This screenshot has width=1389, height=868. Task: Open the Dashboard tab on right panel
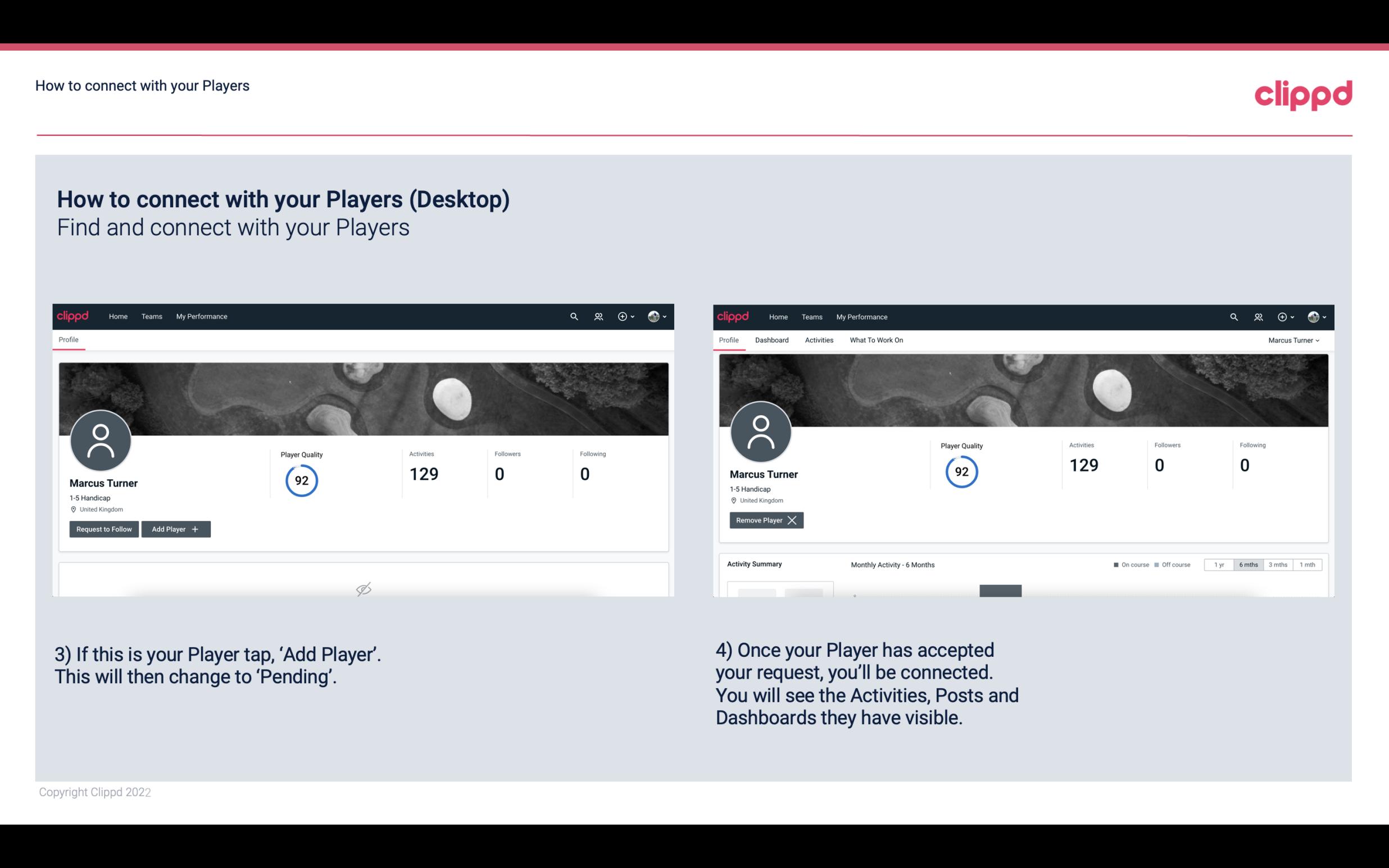(x=771, y=340)
